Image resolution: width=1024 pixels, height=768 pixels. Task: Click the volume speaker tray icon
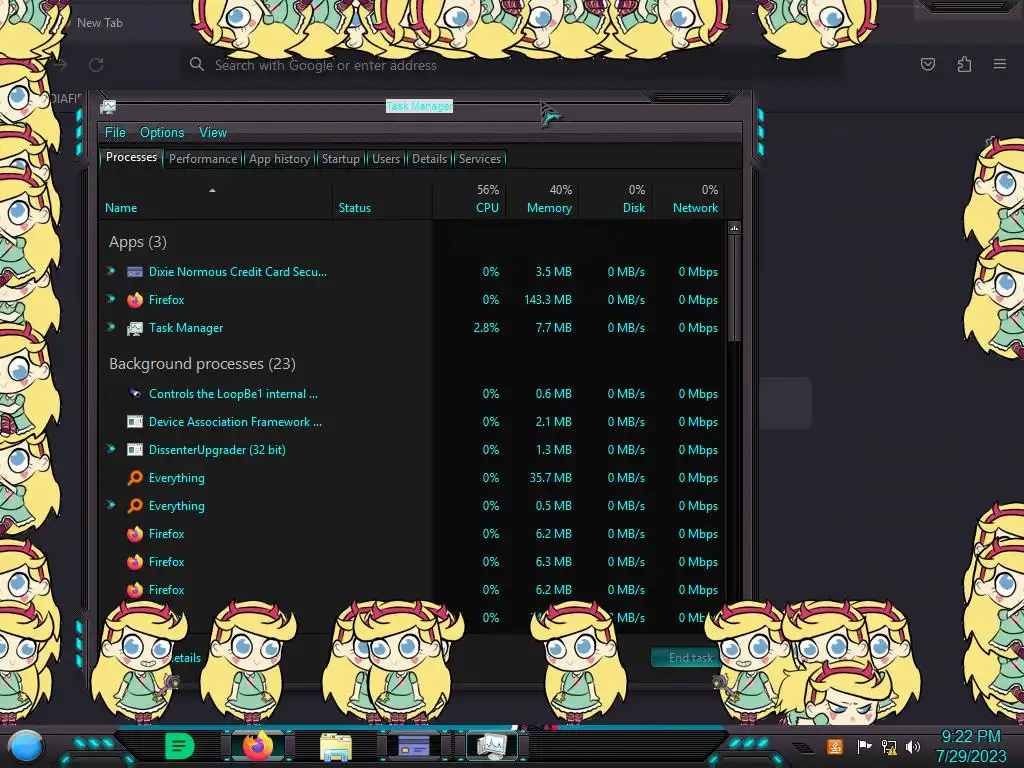(913, 746)
